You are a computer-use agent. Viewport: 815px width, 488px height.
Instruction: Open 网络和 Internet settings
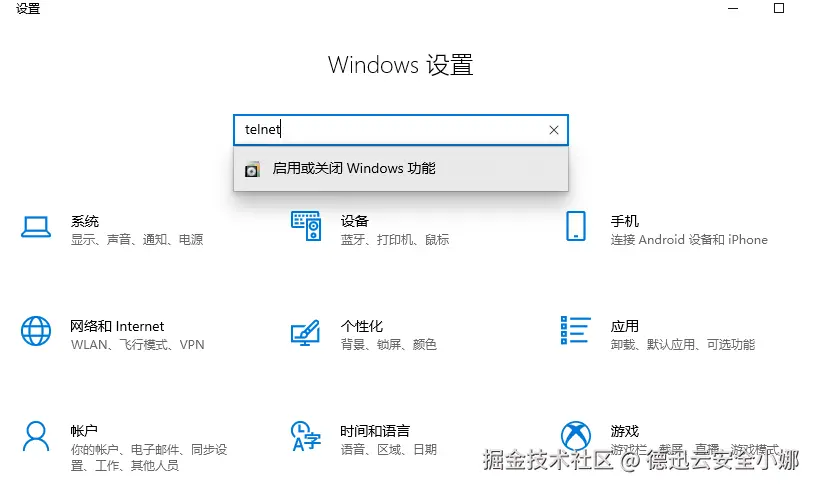pyautogui.click(x=112, y=335)
